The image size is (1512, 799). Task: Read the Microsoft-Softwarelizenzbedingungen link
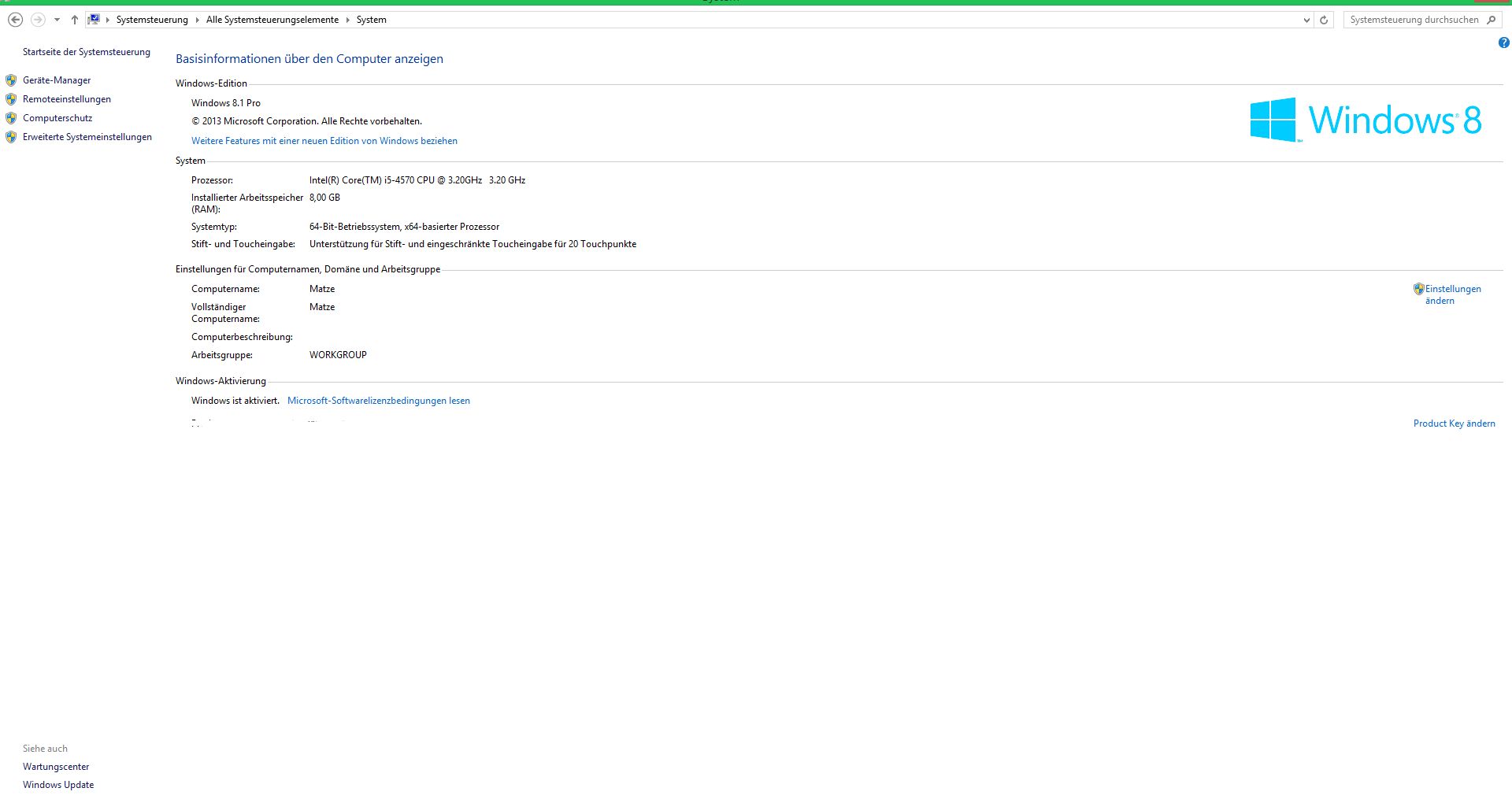[x=379, y=401]
